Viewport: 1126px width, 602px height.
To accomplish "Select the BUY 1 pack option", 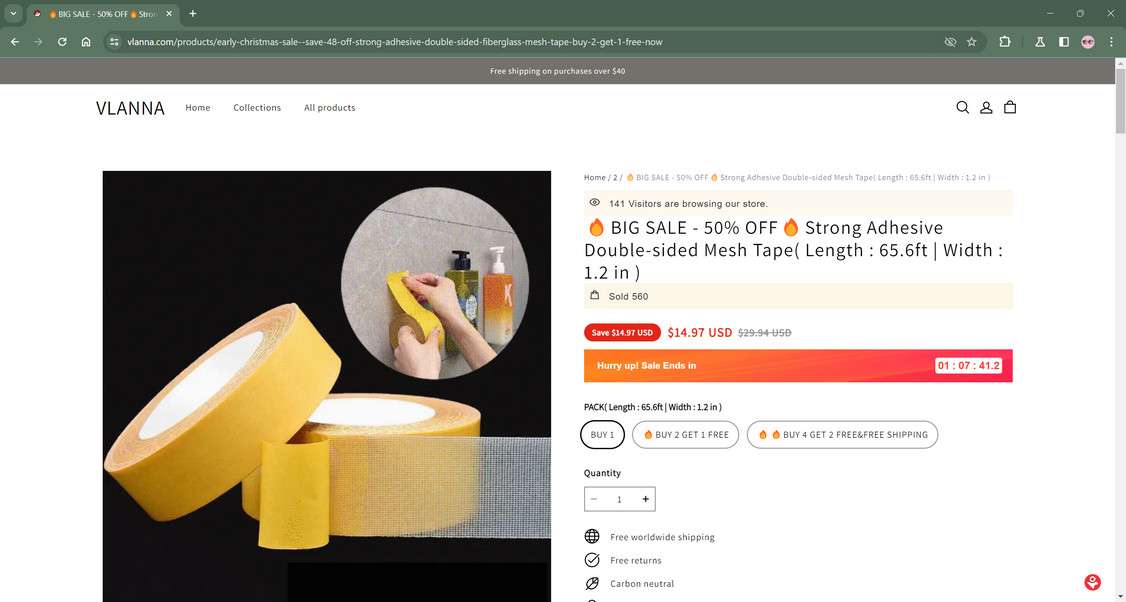I will tap(602, 434).
